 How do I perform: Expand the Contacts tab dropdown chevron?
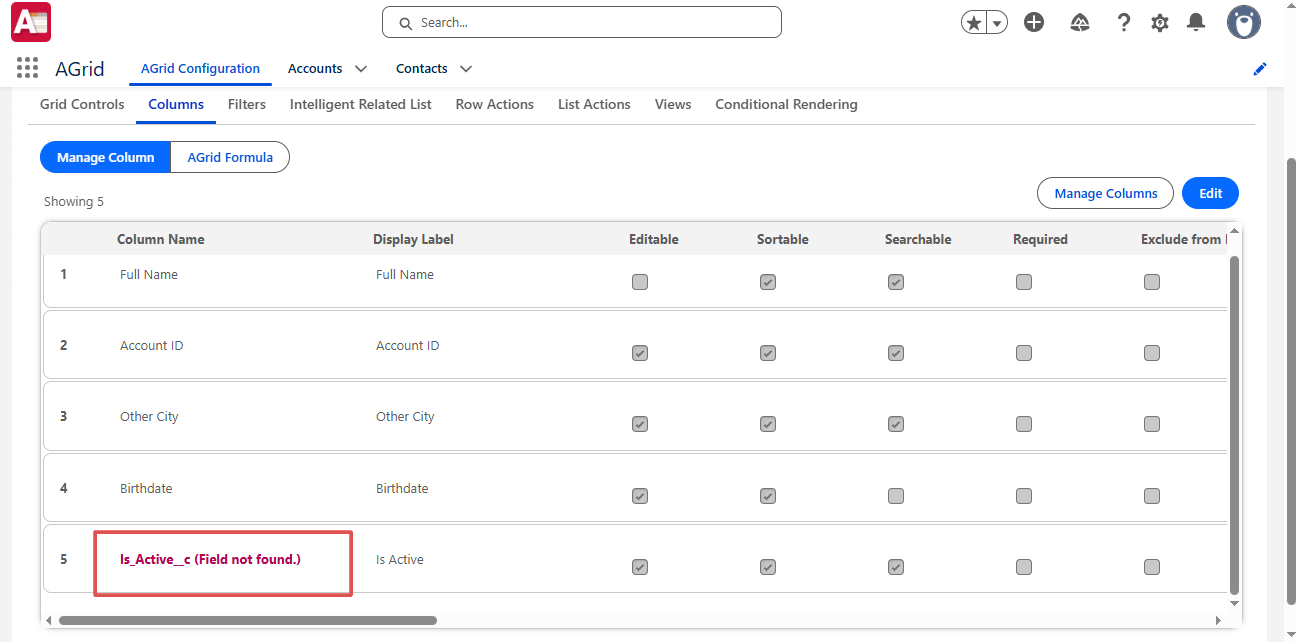[466, 69]
